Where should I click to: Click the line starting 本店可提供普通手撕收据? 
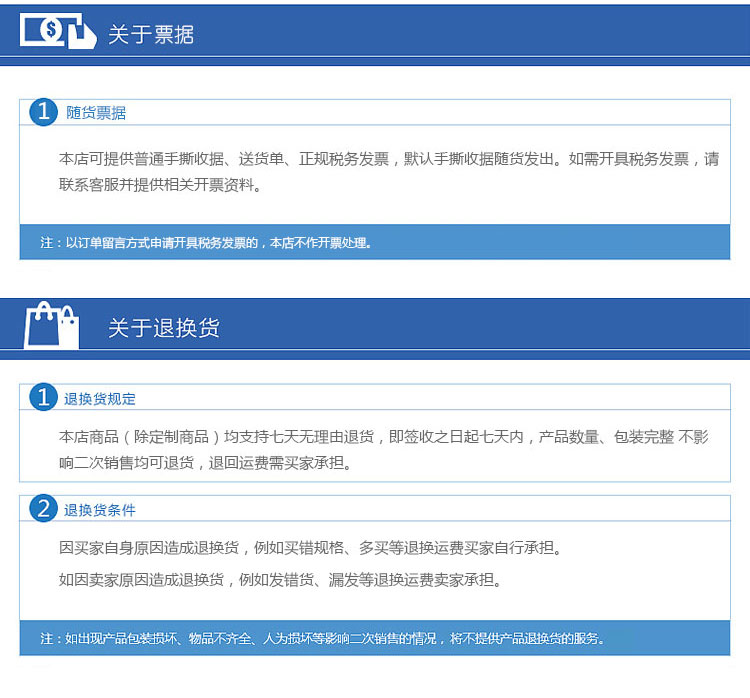point(389,159)
